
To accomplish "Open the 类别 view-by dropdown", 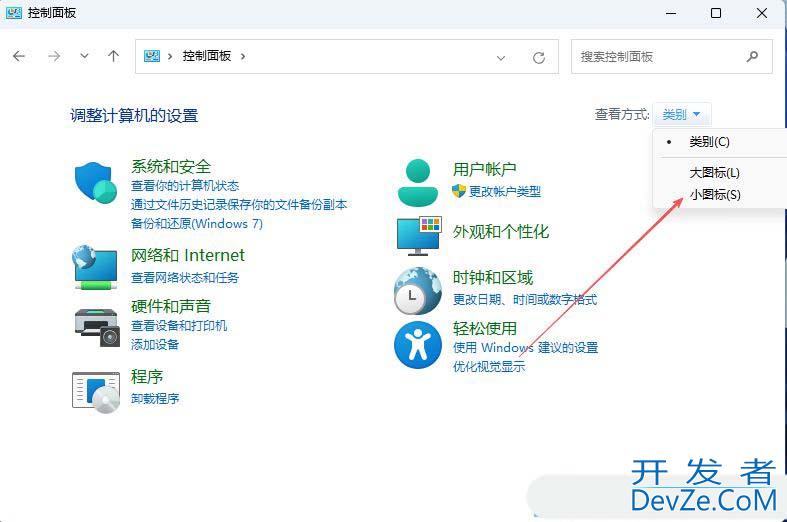I will point(681,115).
